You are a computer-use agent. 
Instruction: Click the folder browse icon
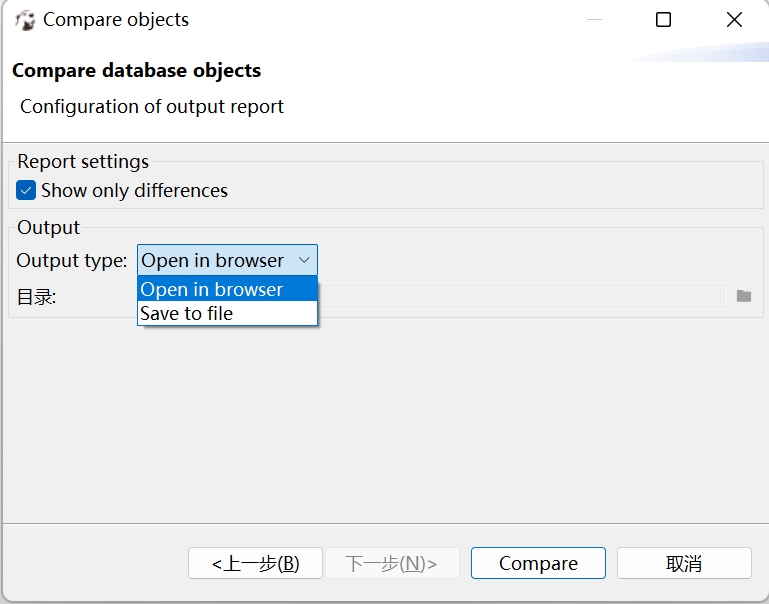(743, 296)
